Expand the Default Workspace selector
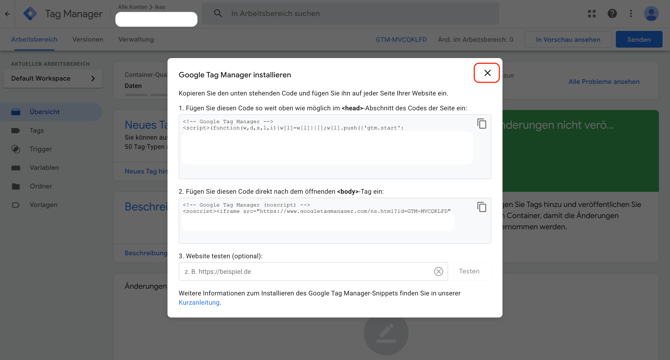The height and width of the screenshot is (360, 670). coord(53,79)
